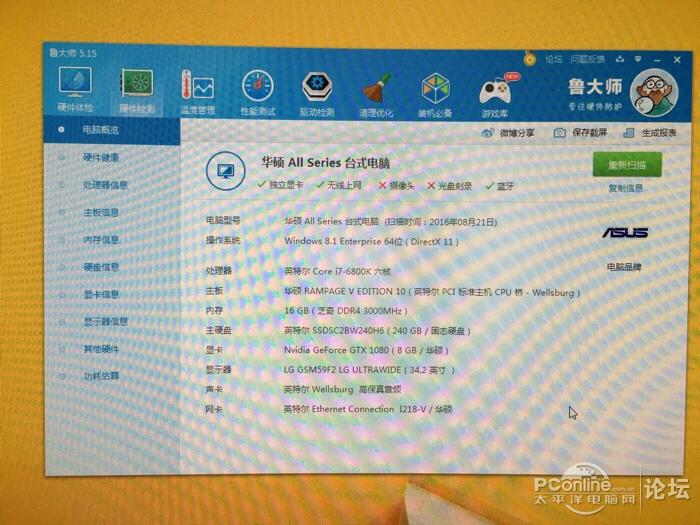Click processor value Core i7-6800K
The width and height of the screenshot is (700, 525).
click(x=338, y=271)
